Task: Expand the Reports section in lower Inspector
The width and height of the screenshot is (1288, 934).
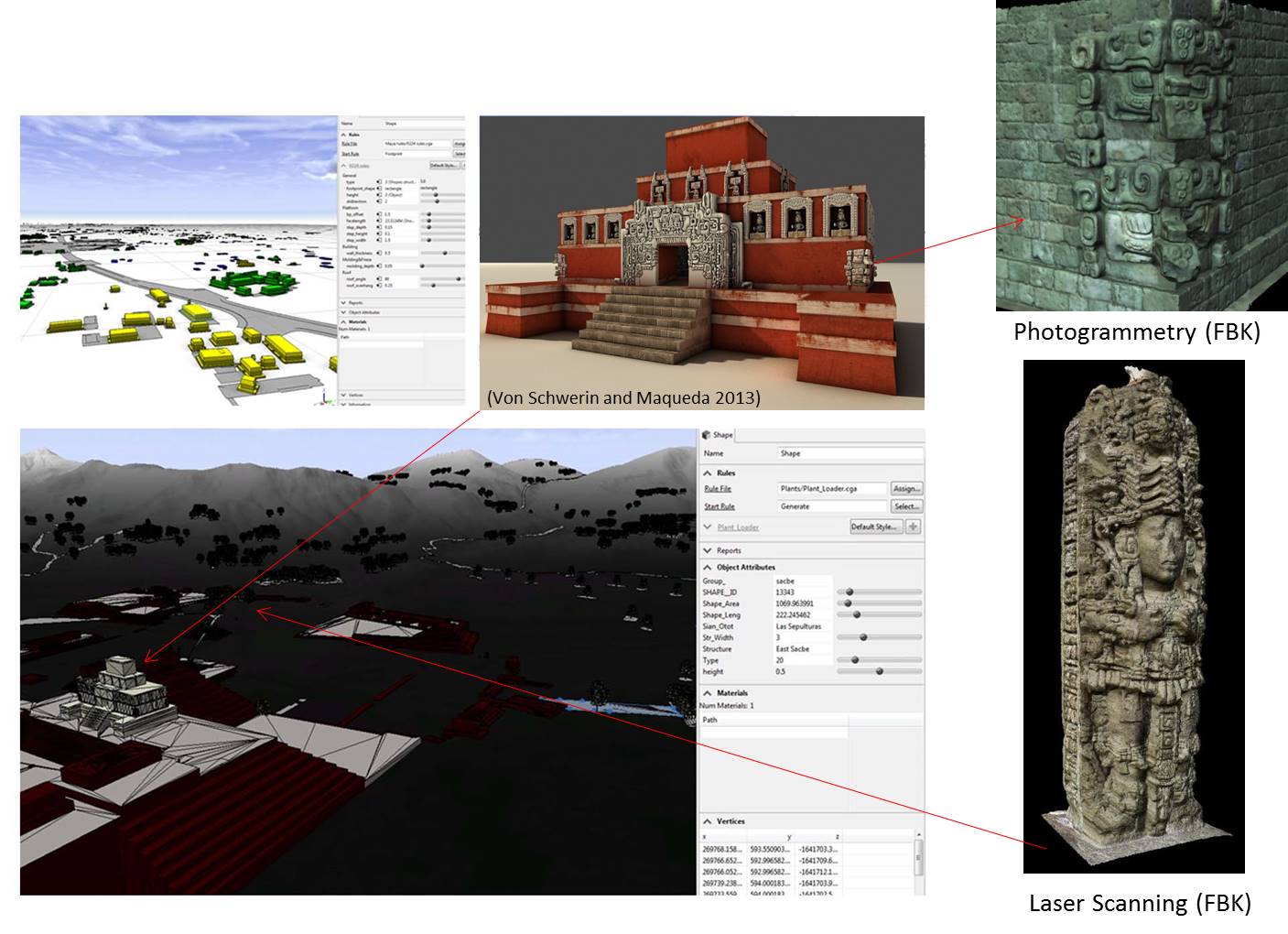Action: [x=708, y=550]
